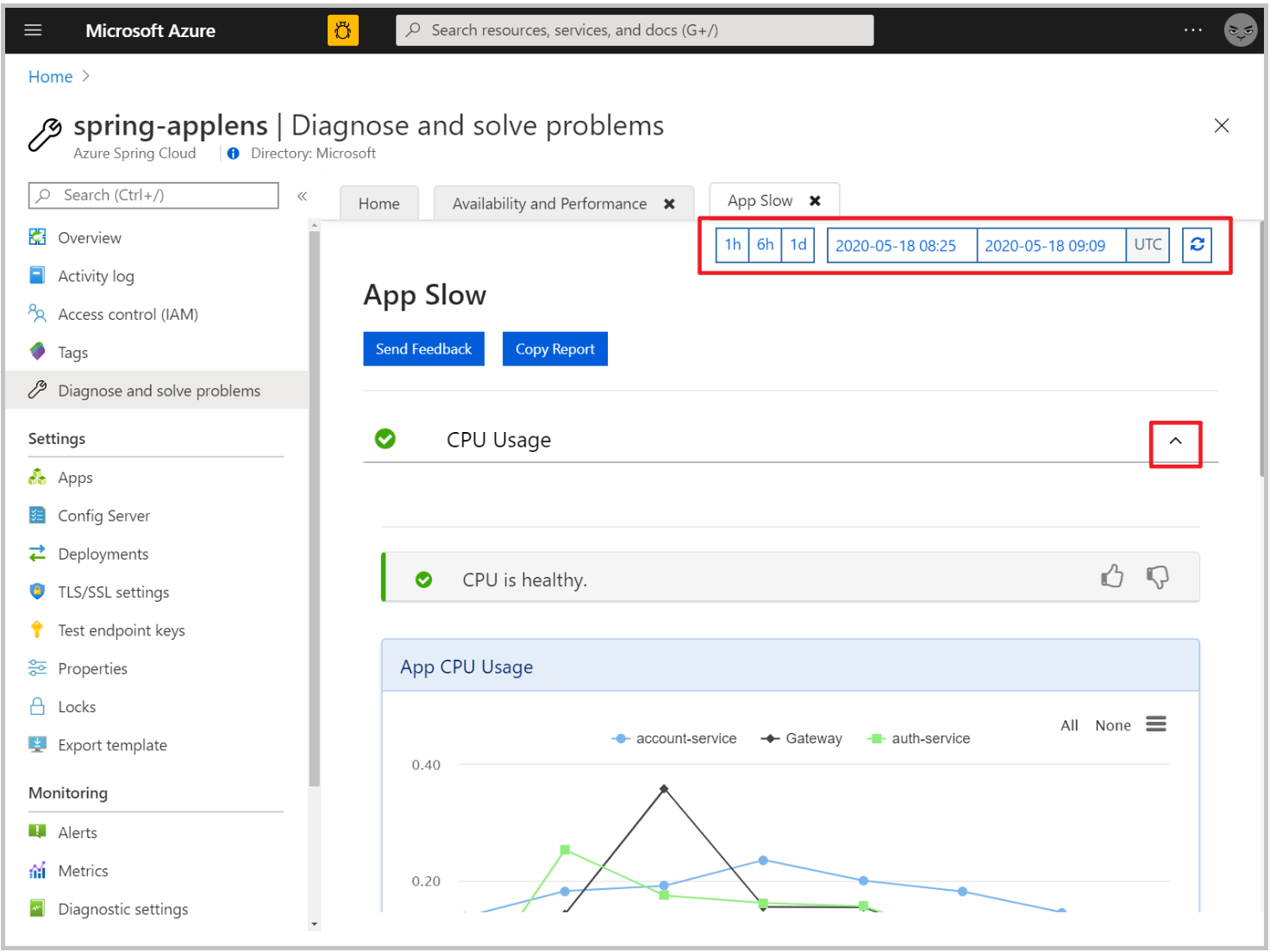The width and height of the screenshot is (1270, 952).
Task: Click the sidebar Search (Ctrl+/) field
Action: [x=153, y=196]
